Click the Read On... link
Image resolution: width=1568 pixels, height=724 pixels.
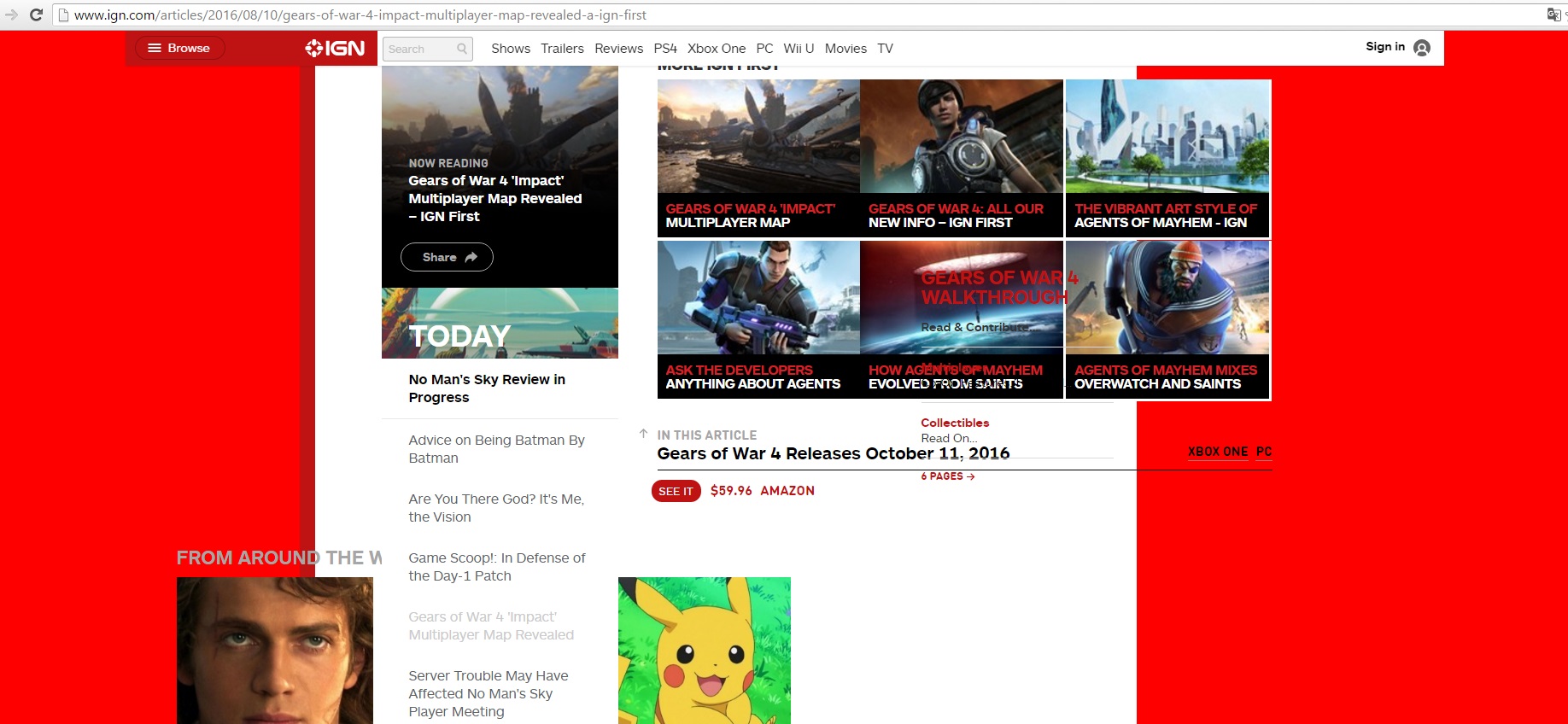(x=949, y=438)
